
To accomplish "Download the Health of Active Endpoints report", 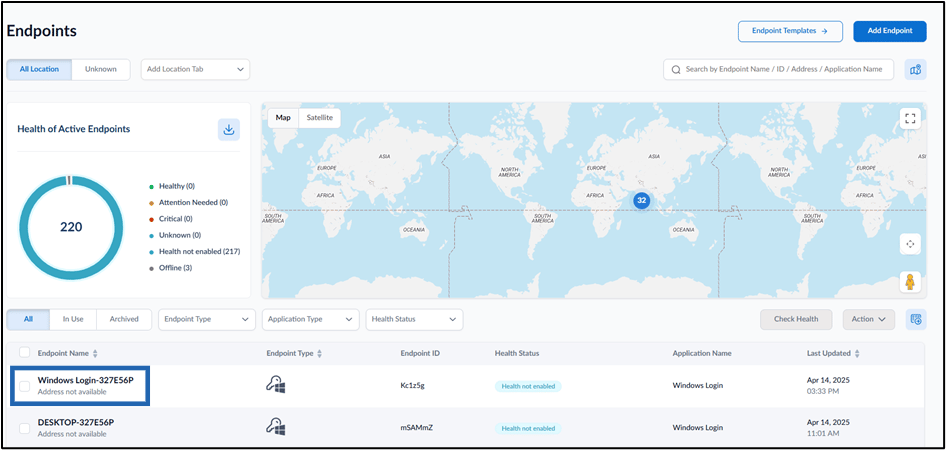I will pyautogui.click(x=229, y=130).
